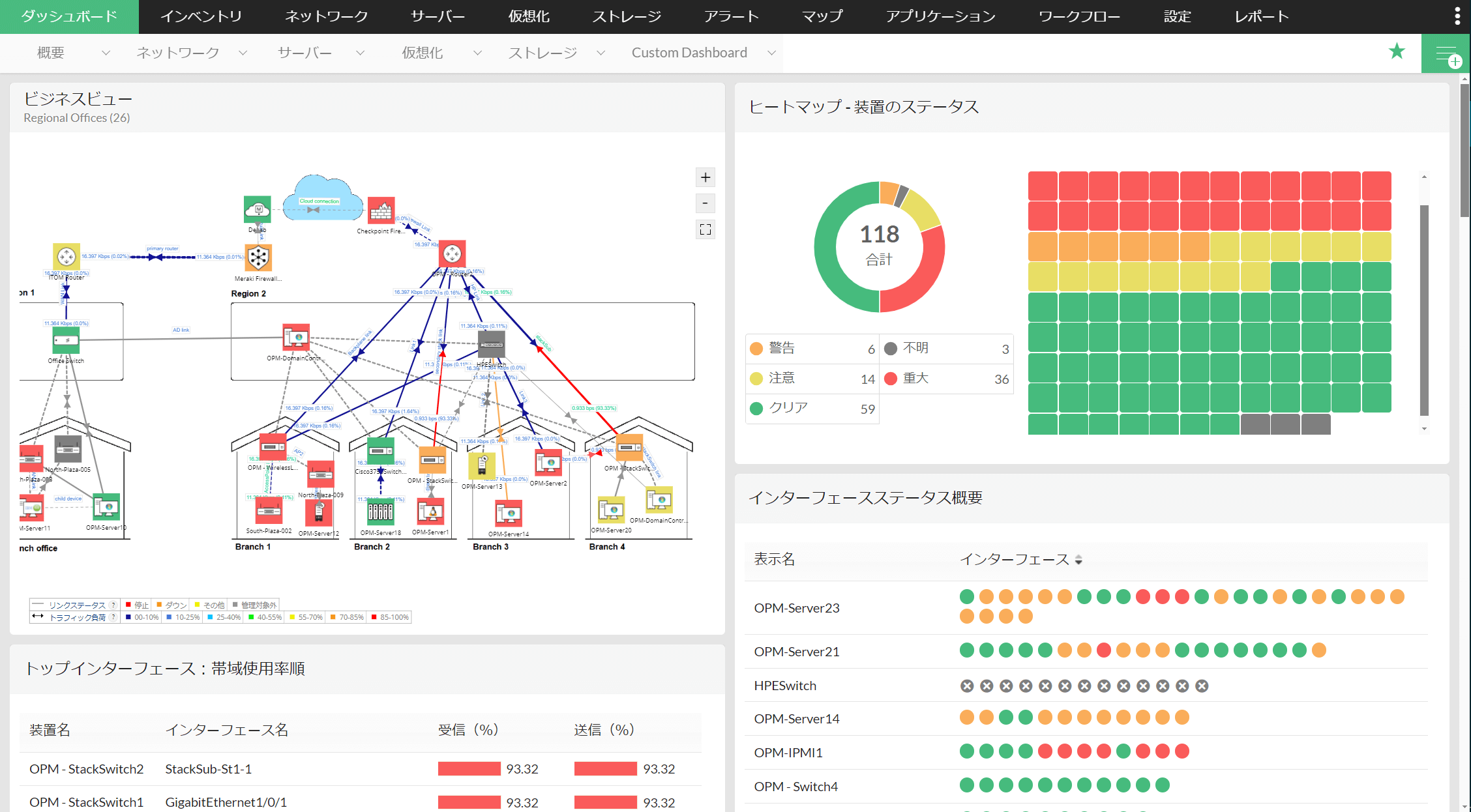The width and height of the screenshot is (1471, 812).
Task: Click the Checkpoint Firewall icon on map
Action: tap(381, 210)
